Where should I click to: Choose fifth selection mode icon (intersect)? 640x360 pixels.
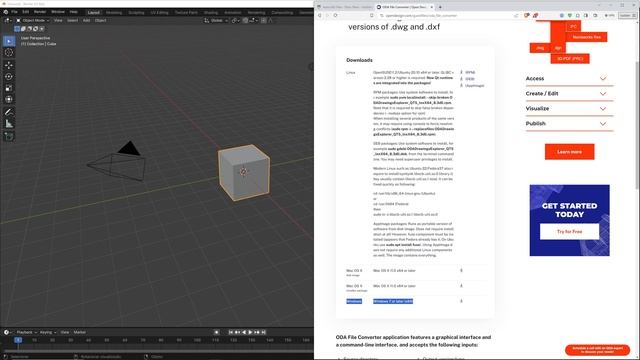coord(42,29)
